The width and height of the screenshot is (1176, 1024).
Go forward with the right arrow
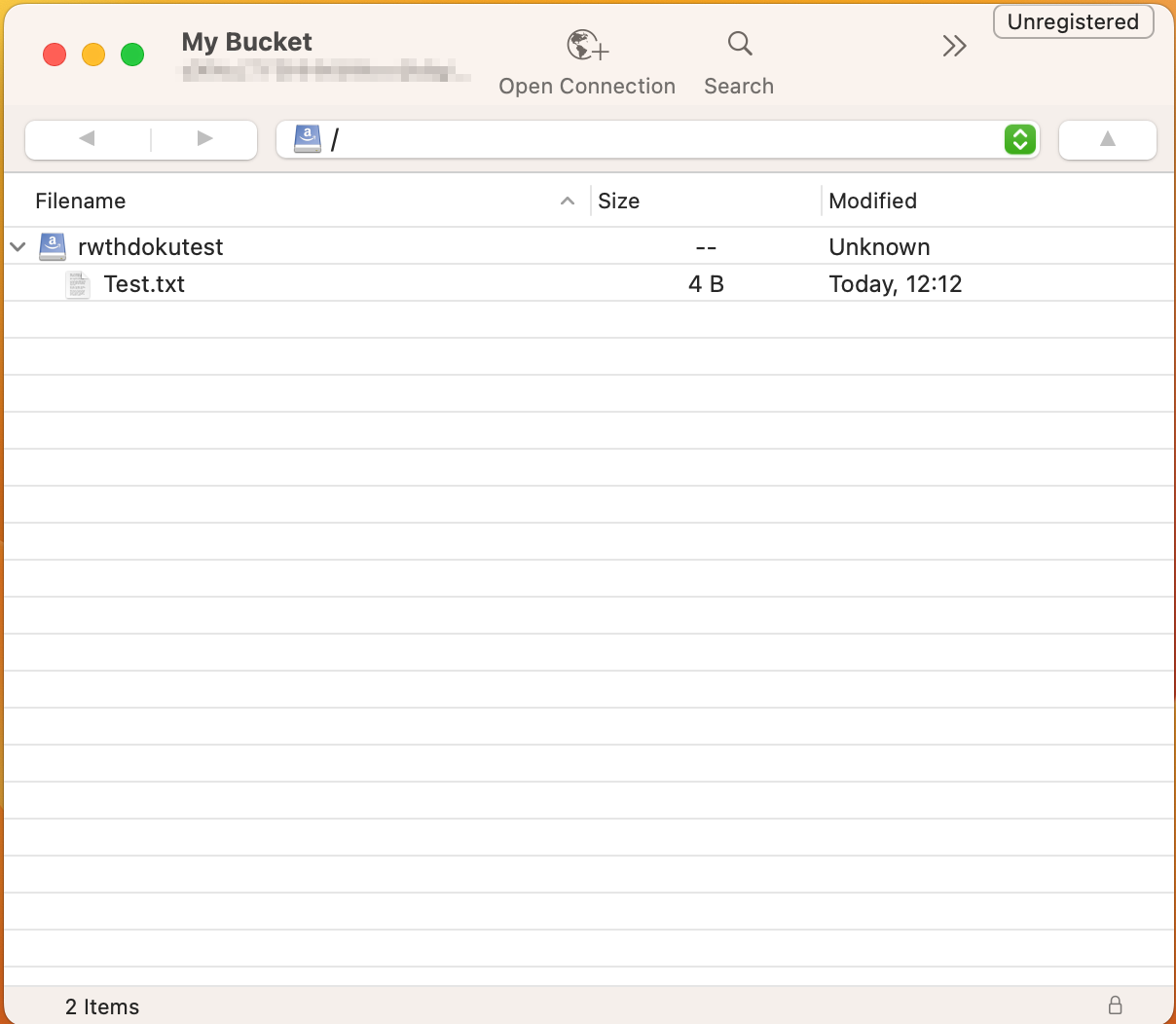click(204, 138)
